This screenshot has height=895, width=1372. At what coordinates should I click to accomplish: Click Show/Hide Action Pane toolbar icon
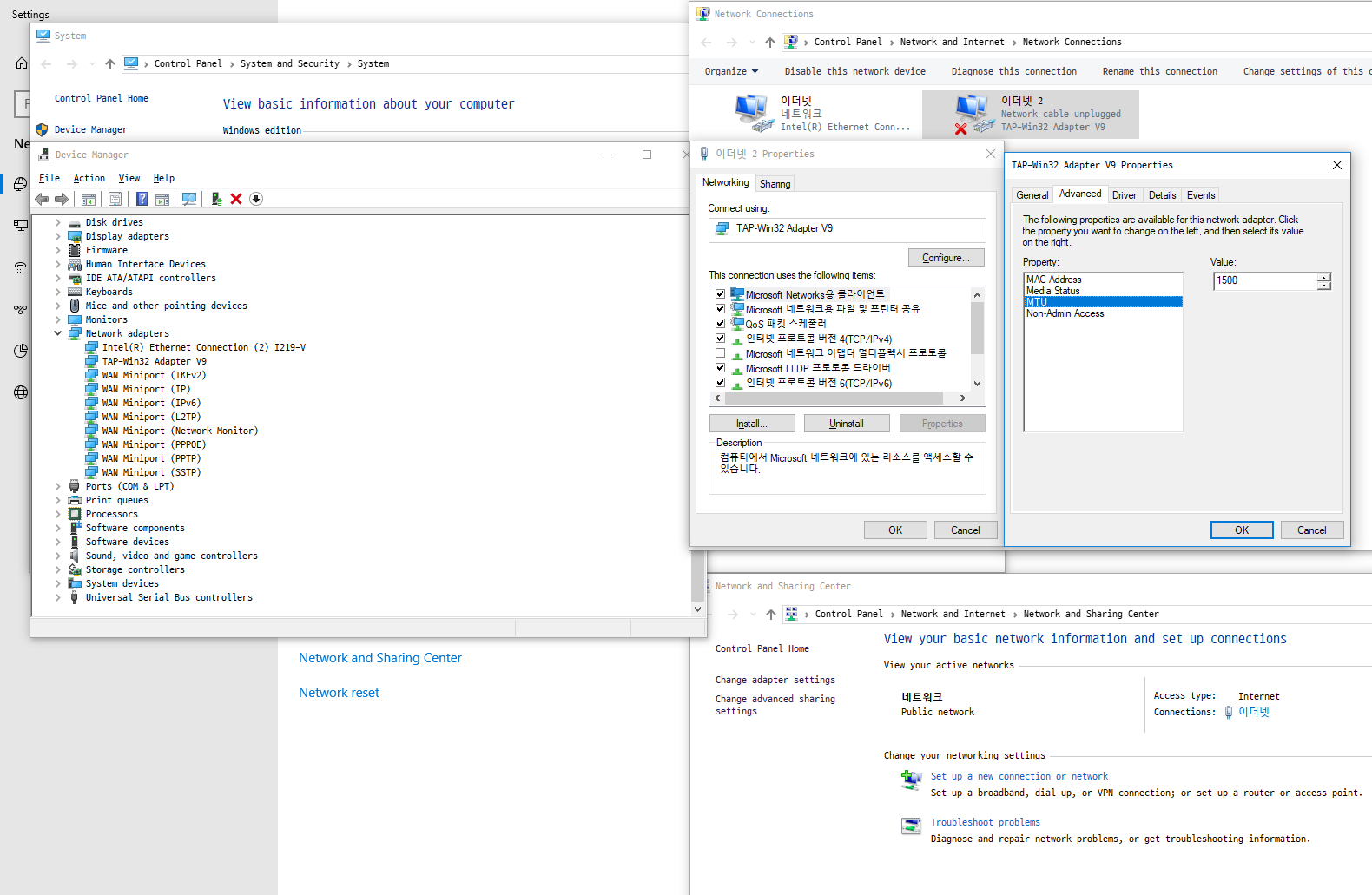[x=162, y=199]
